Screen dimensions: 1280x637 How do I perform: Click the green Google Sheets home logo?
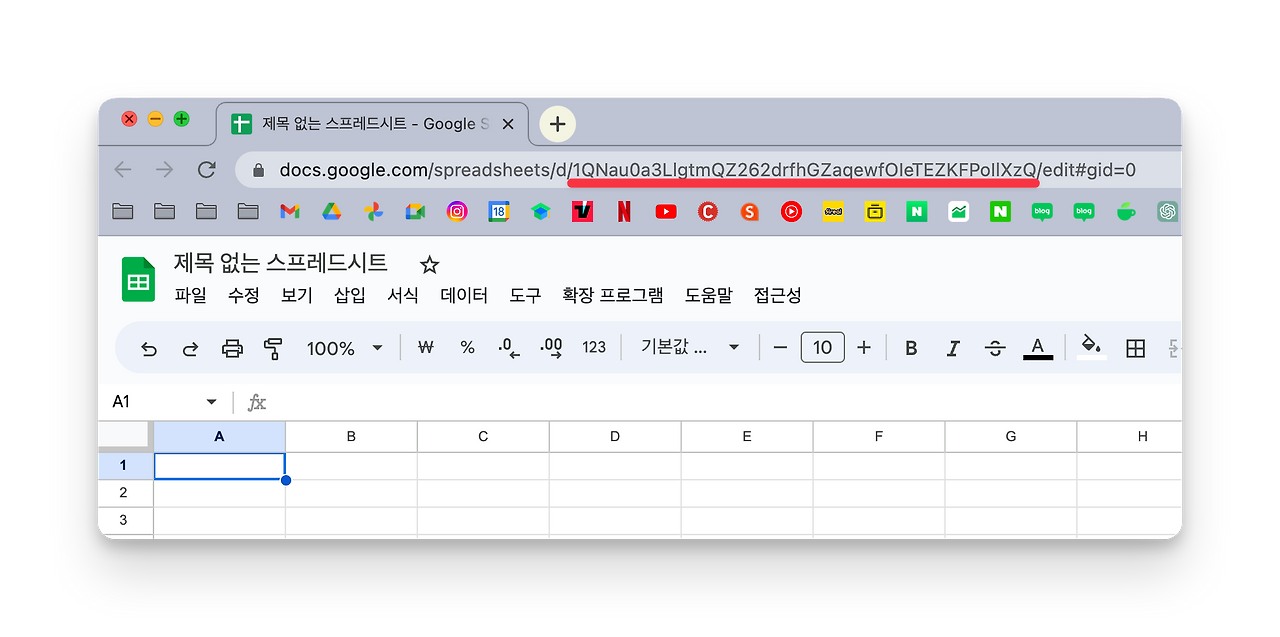coord(138,279)
